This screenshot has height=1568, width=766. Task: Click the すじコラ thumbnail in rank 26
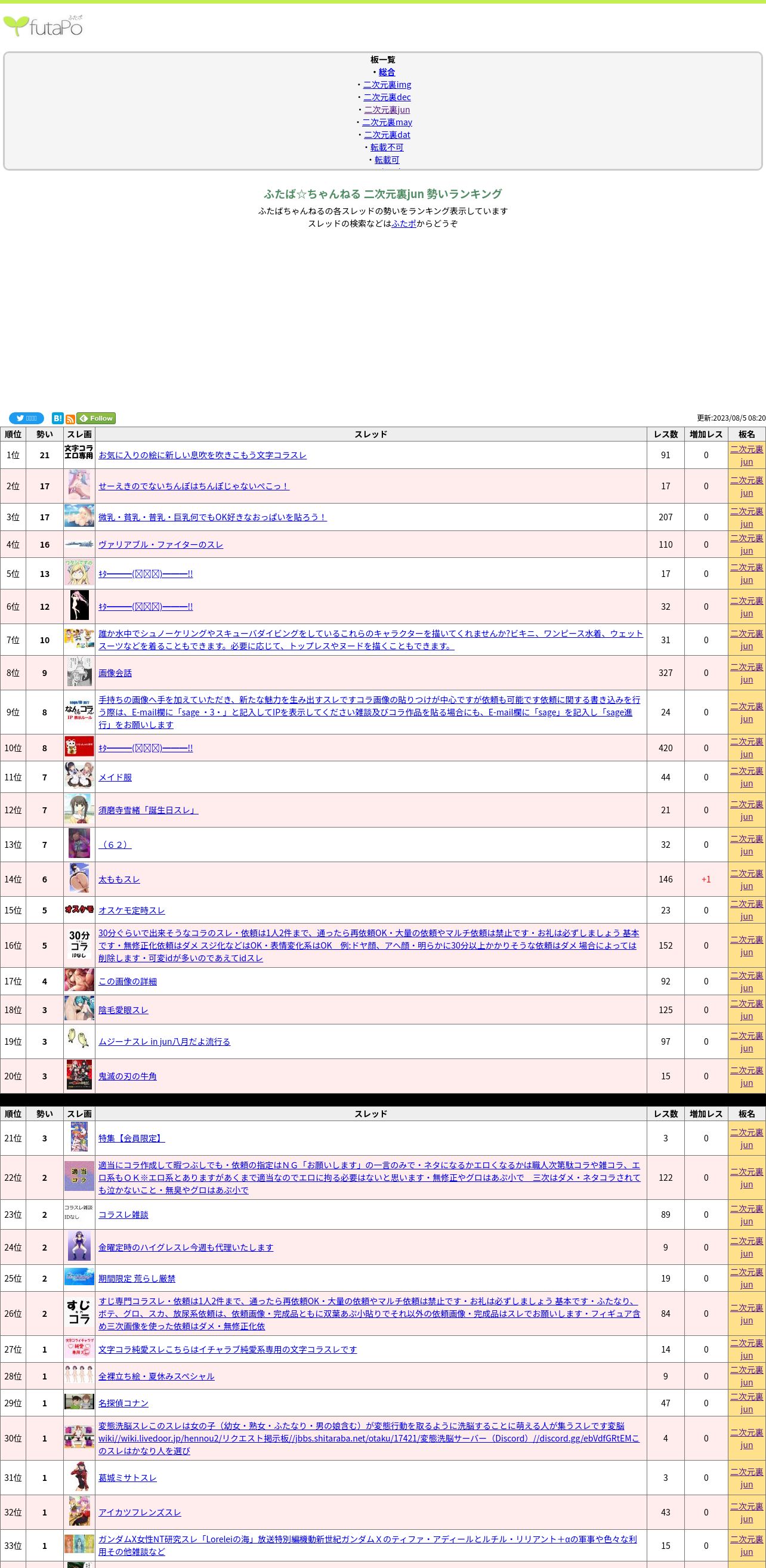pos(79,1313)
